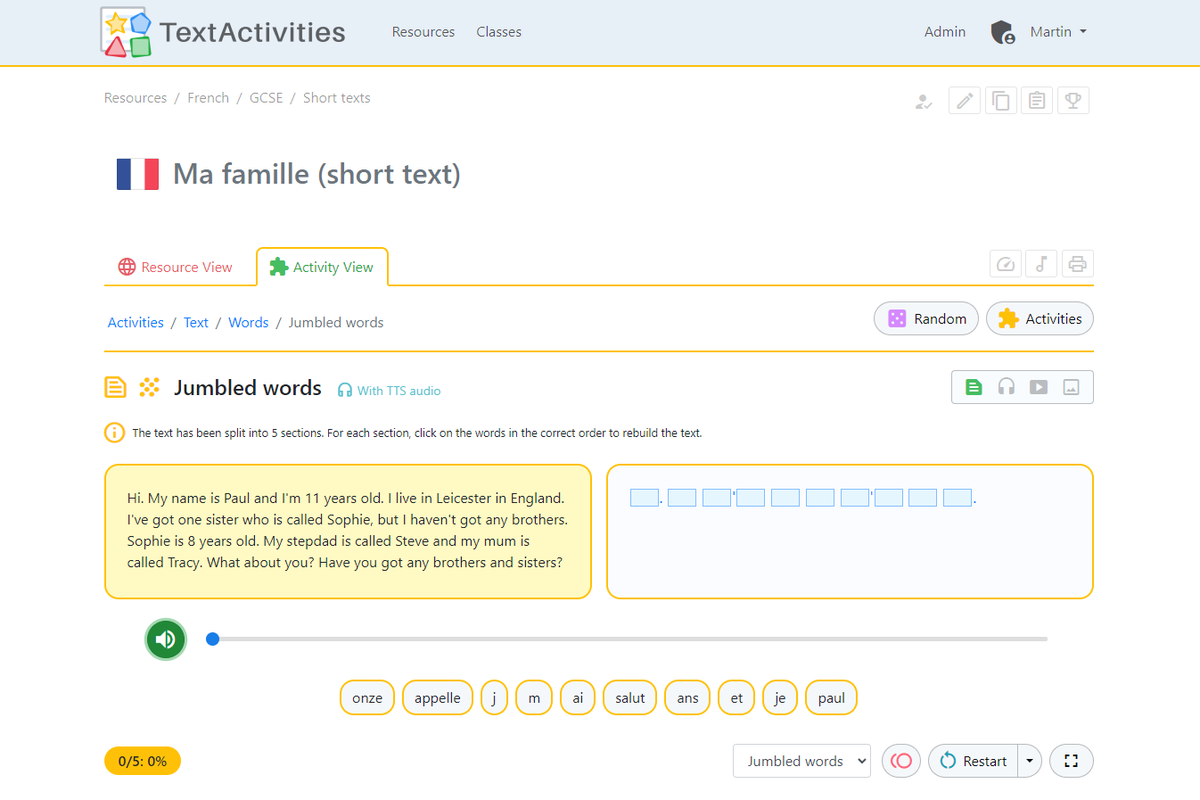The height and width of the screenshot is (800, 1200).
Task: Click the GCSE breadcrumb link
Action: pyautogui.click(x=266, y=98)
